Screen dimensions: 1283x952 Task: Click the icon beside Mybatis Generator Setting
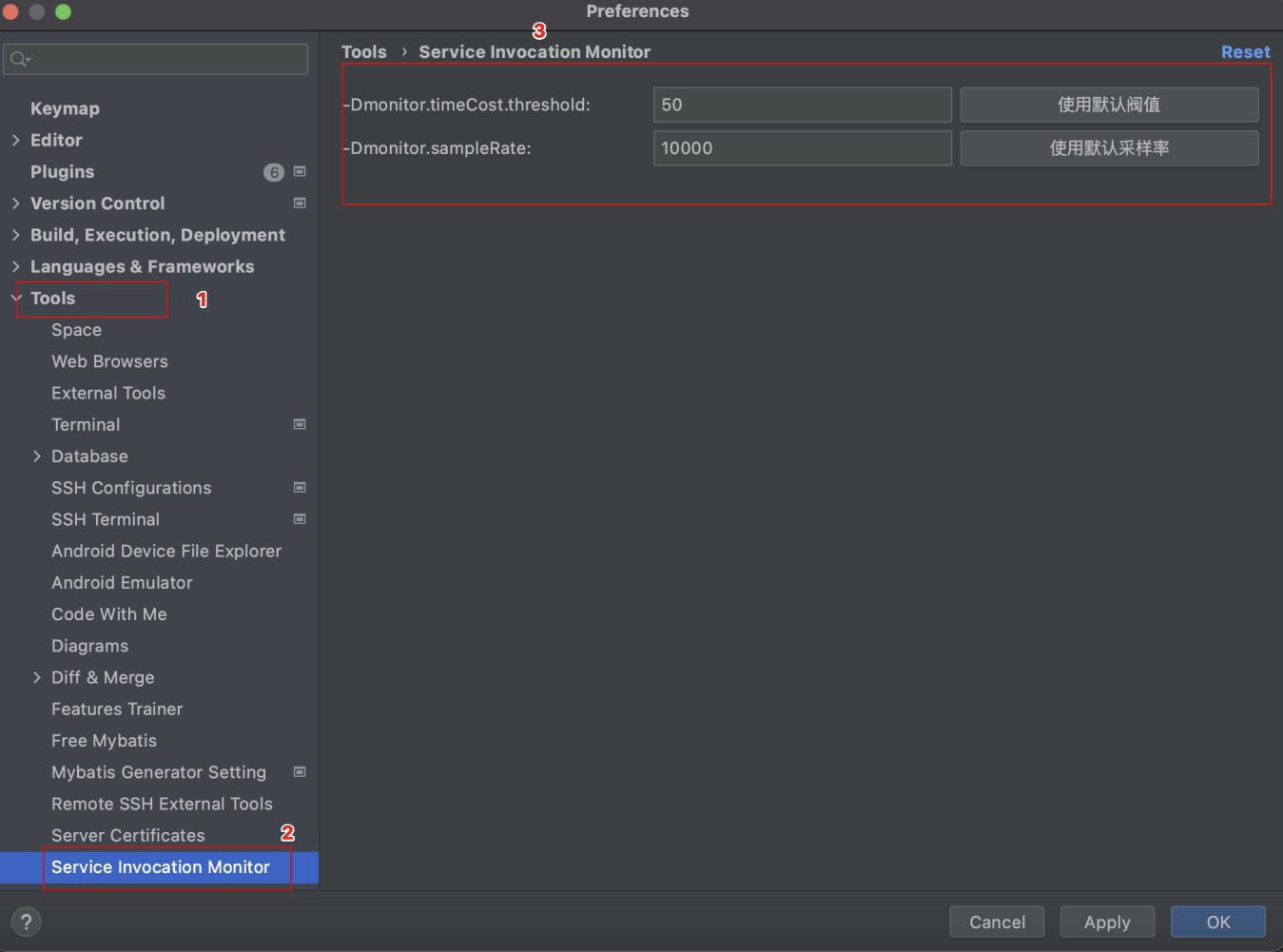(299, 772)
